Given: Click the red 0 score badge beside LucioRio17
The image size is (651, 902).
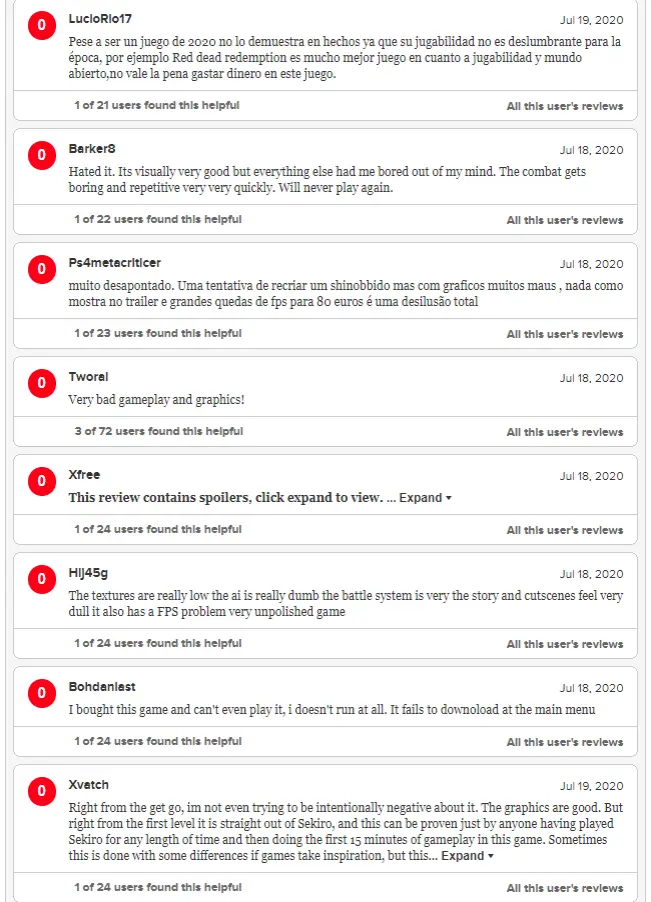Looking at the screenshot, I should pyautogui.click(x=42, y=25).
